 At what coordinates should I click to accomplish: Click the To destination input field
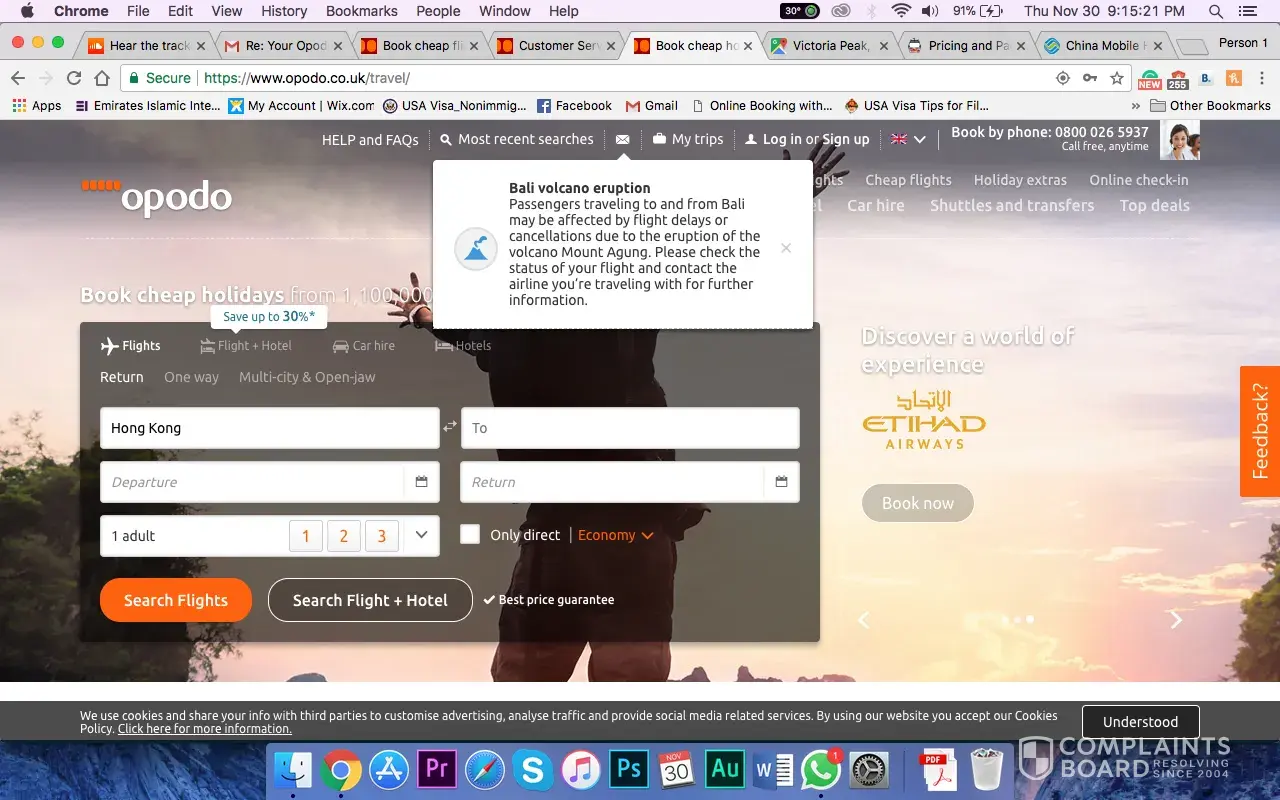tap(630, 428)
